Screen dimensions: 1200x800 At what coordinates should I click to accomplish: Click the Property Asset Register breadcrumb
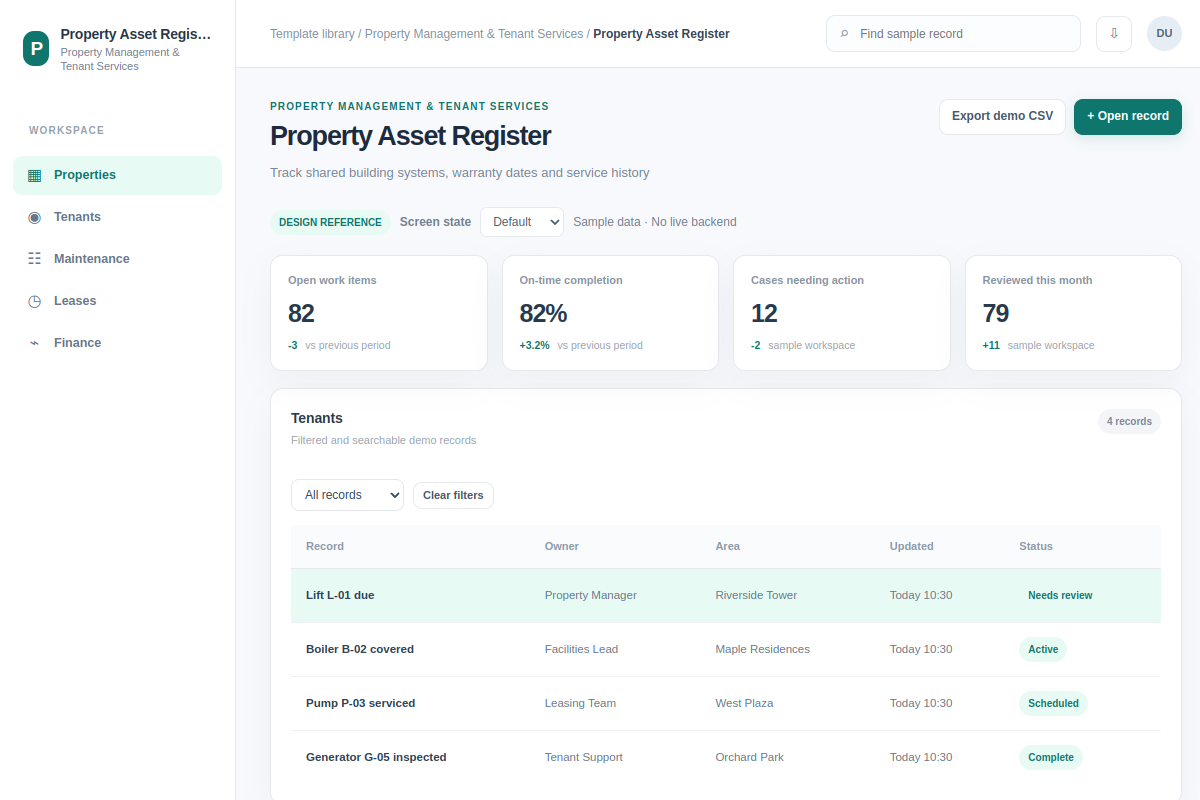click(x=661, y=34)
